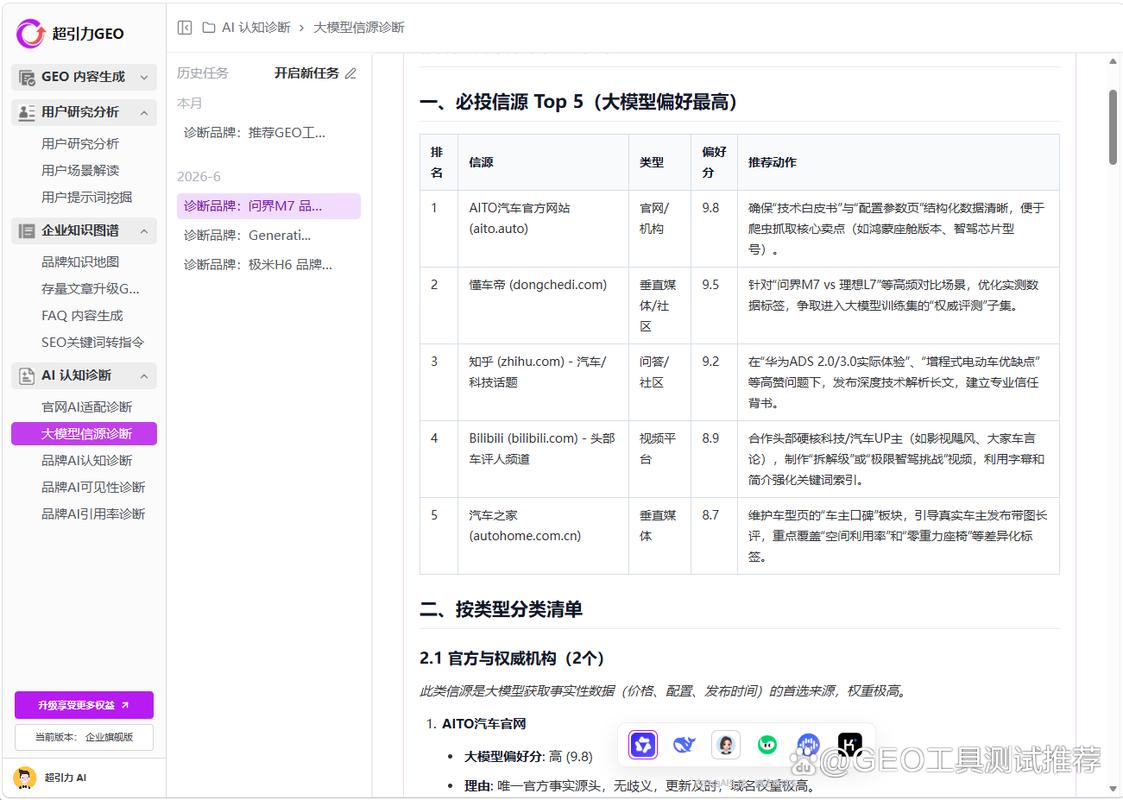Open 用户提示词挖掘 in sidebar

point(87,197)
